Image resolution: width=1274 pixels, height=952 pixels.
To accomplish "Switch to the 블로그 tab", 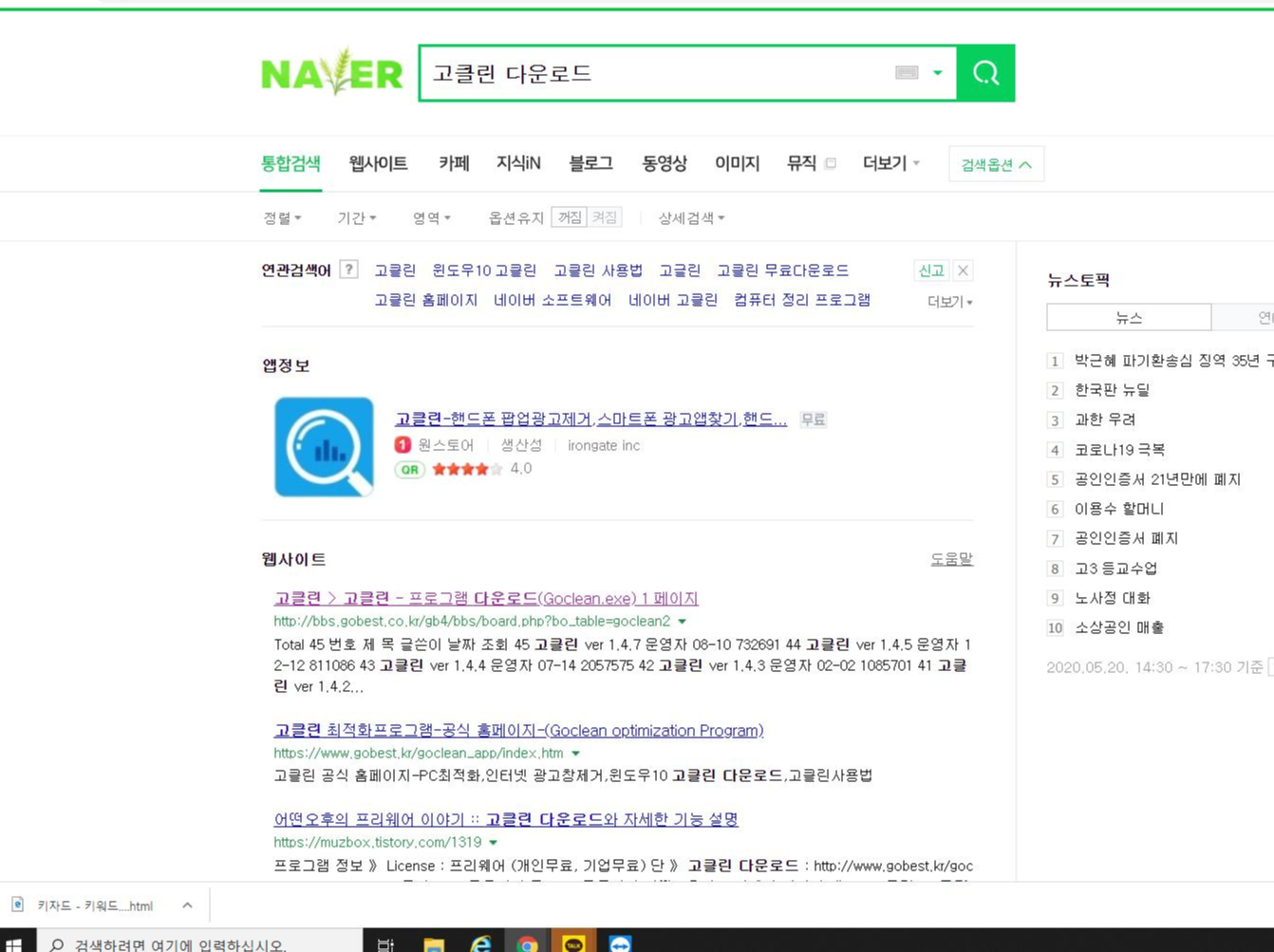I will (590, 163).
